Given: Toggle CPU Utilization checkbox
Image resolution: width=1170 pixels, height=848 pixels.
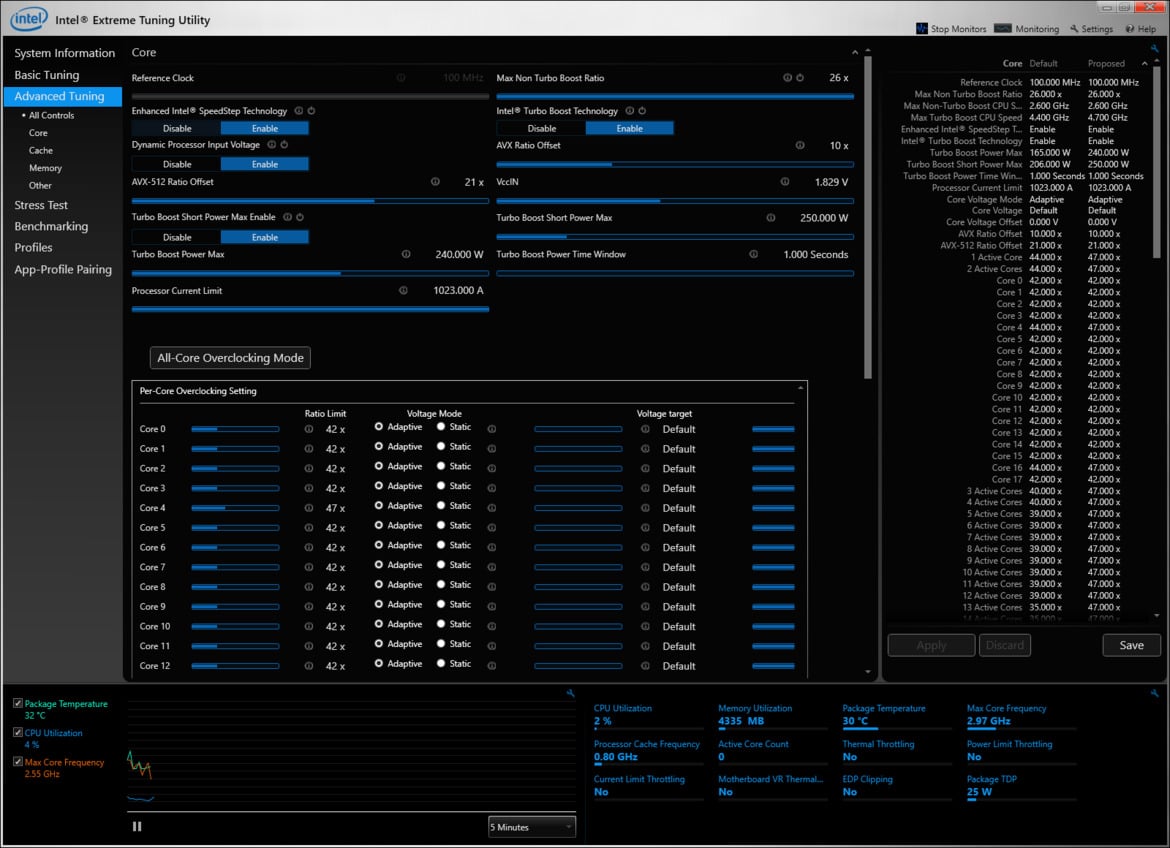Looking at the screenshot, I should tap(18, 732).
